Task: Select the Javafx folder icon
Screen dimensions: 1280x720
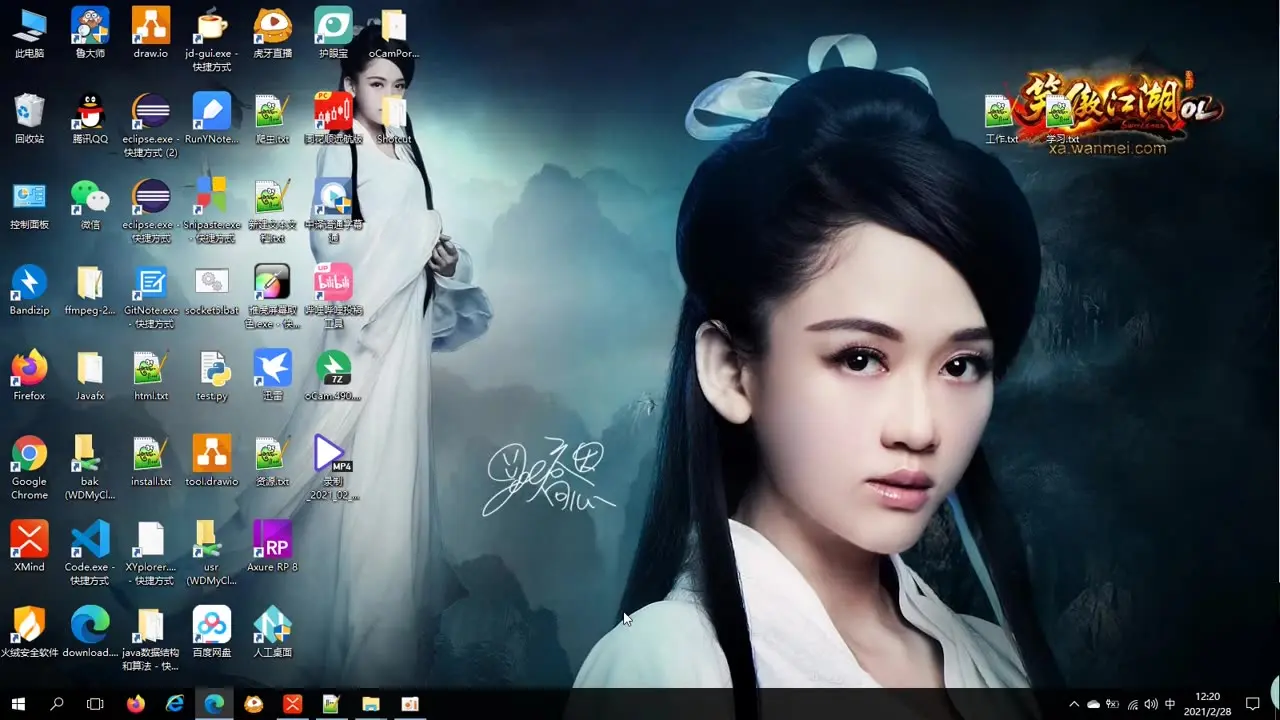Action: coord(90,375)
